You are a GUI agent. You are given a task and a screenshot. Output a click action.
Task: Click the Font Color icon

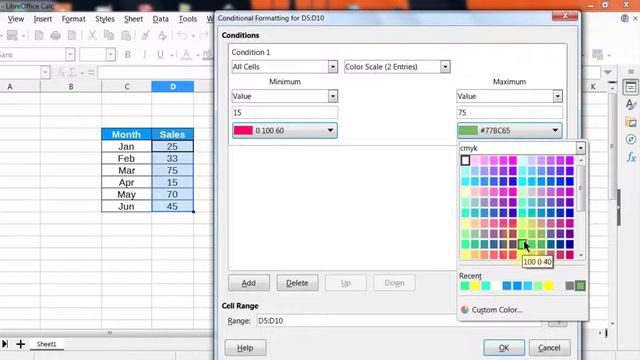[x=186, y=55]
